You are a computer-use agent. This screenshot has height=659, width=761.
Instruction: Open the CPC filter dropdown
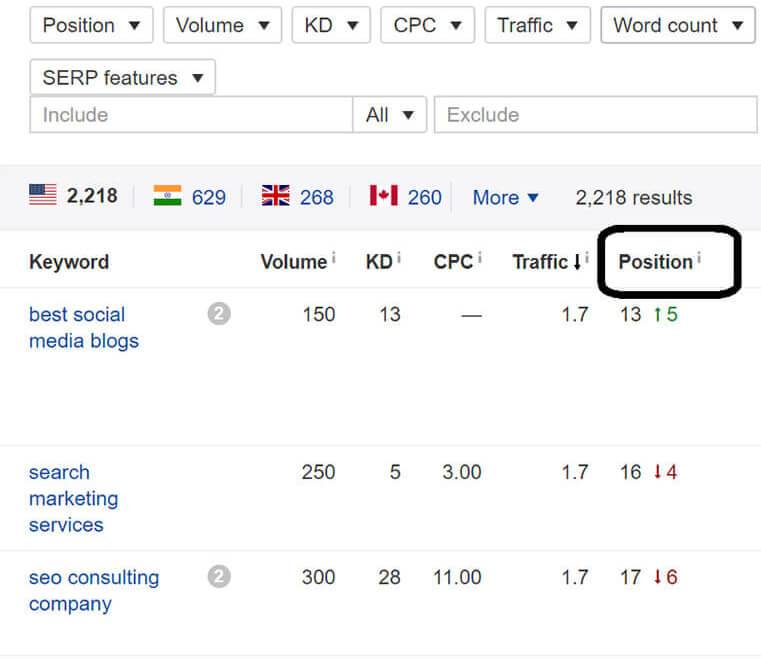point(427,25)
